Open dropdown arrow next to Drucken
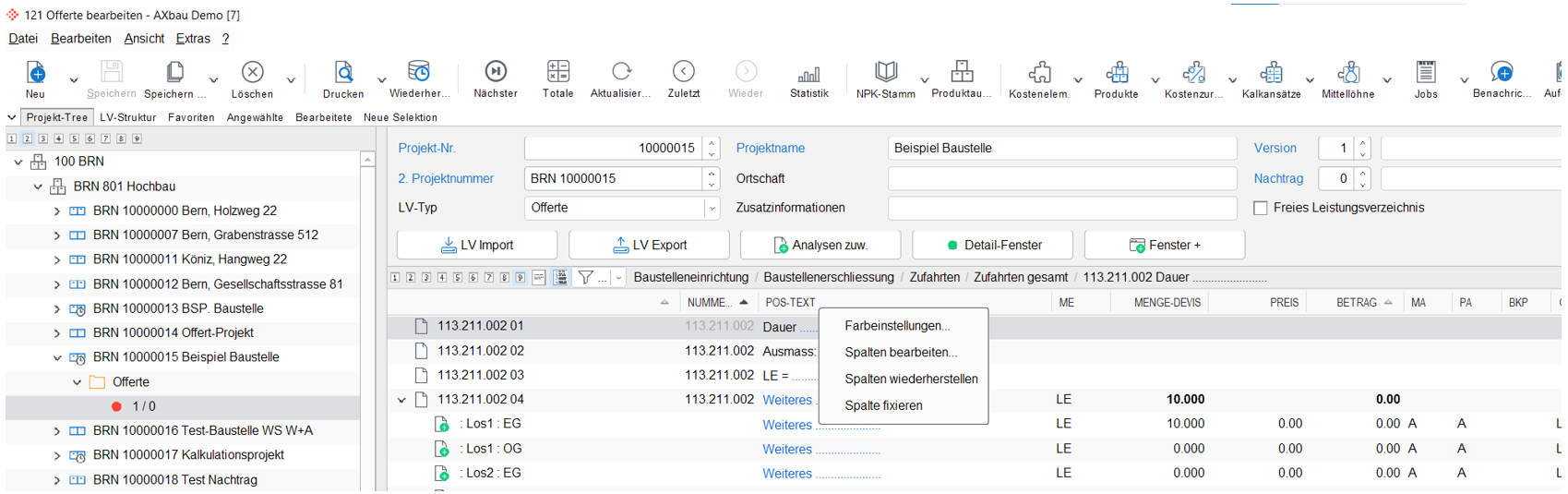The width and height of the screenshot is (1568, 494). [x=381, y=80]
